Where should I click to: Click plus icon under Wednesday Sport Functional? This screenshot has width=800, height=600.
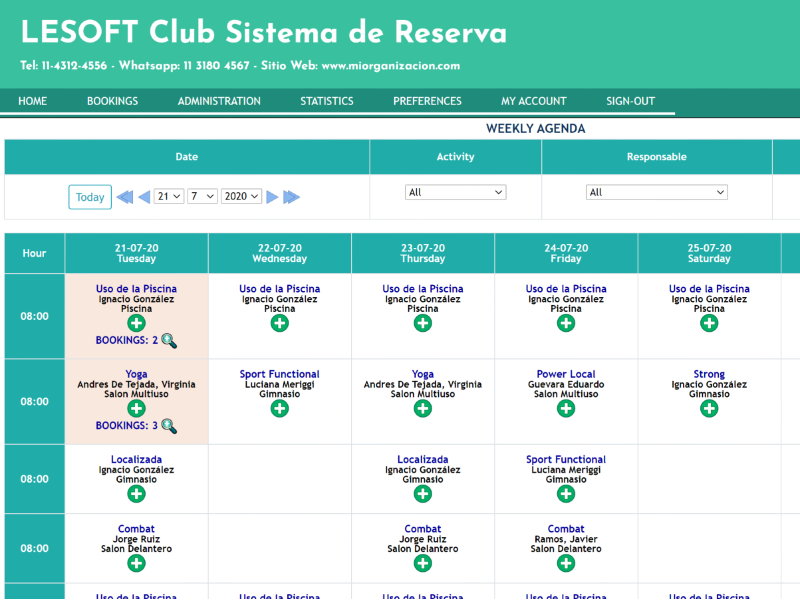[x=279, y=409]
